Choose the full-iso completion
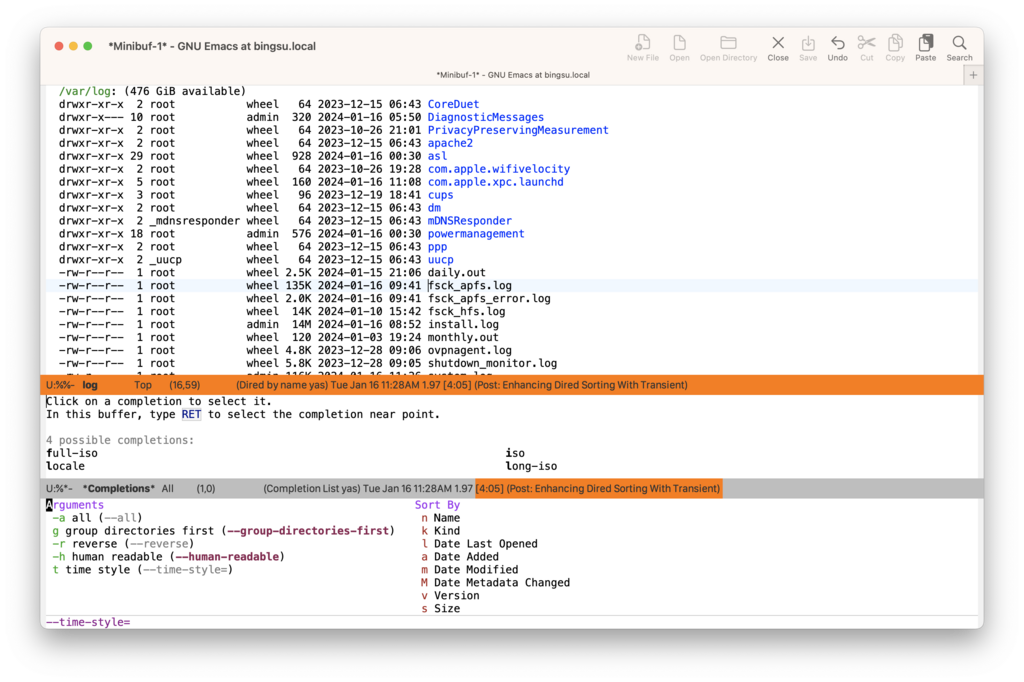The image size is (1024, 682). (x=72, y=453)
